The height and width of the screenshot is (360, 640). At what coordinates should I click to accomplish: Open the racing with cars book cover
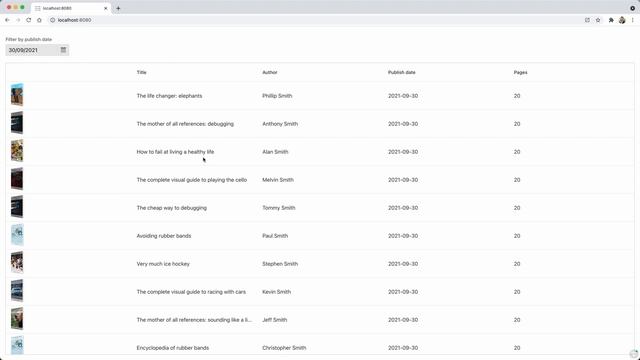tap(17, 291)
